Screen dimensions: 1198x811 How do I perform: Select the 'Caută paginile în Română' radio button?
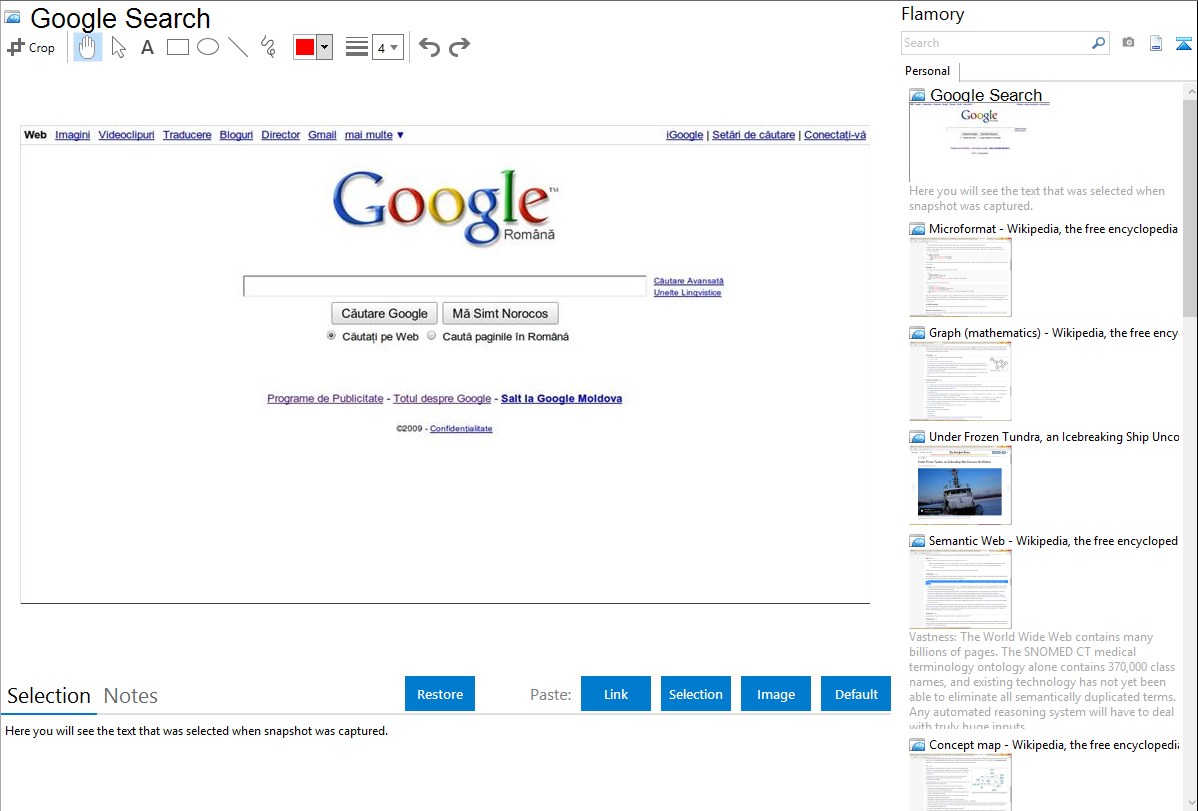coord(432,336)
